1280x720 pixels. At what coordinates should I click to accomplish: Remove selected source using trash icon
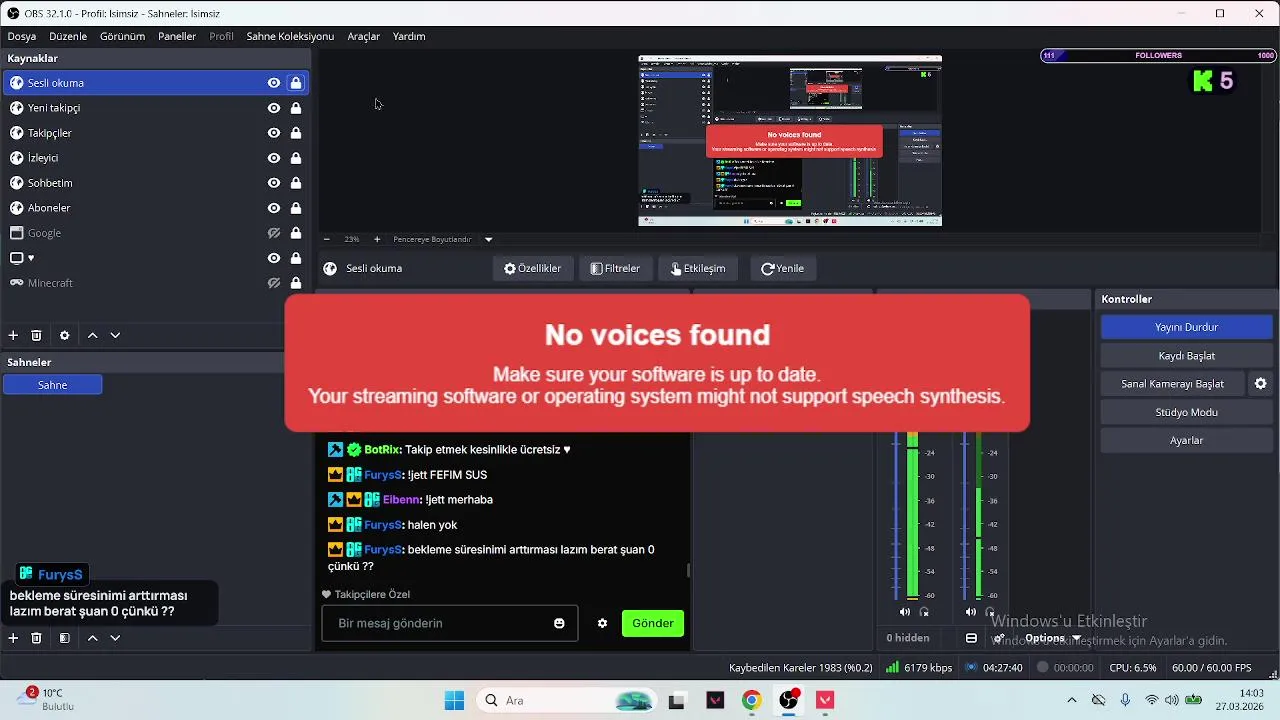point(36,336)
